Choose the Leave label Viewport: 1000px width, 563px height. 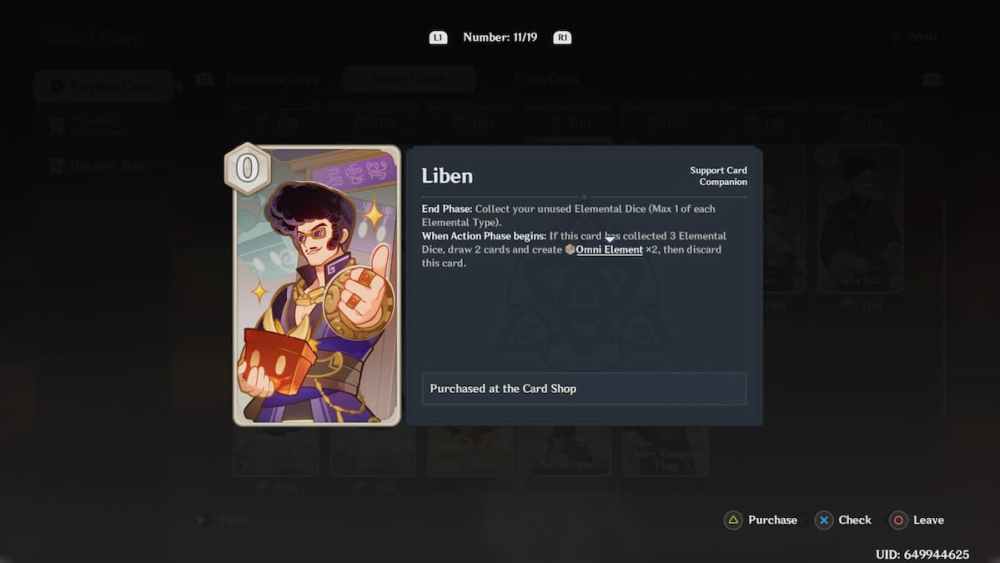(x=928, y=520)
